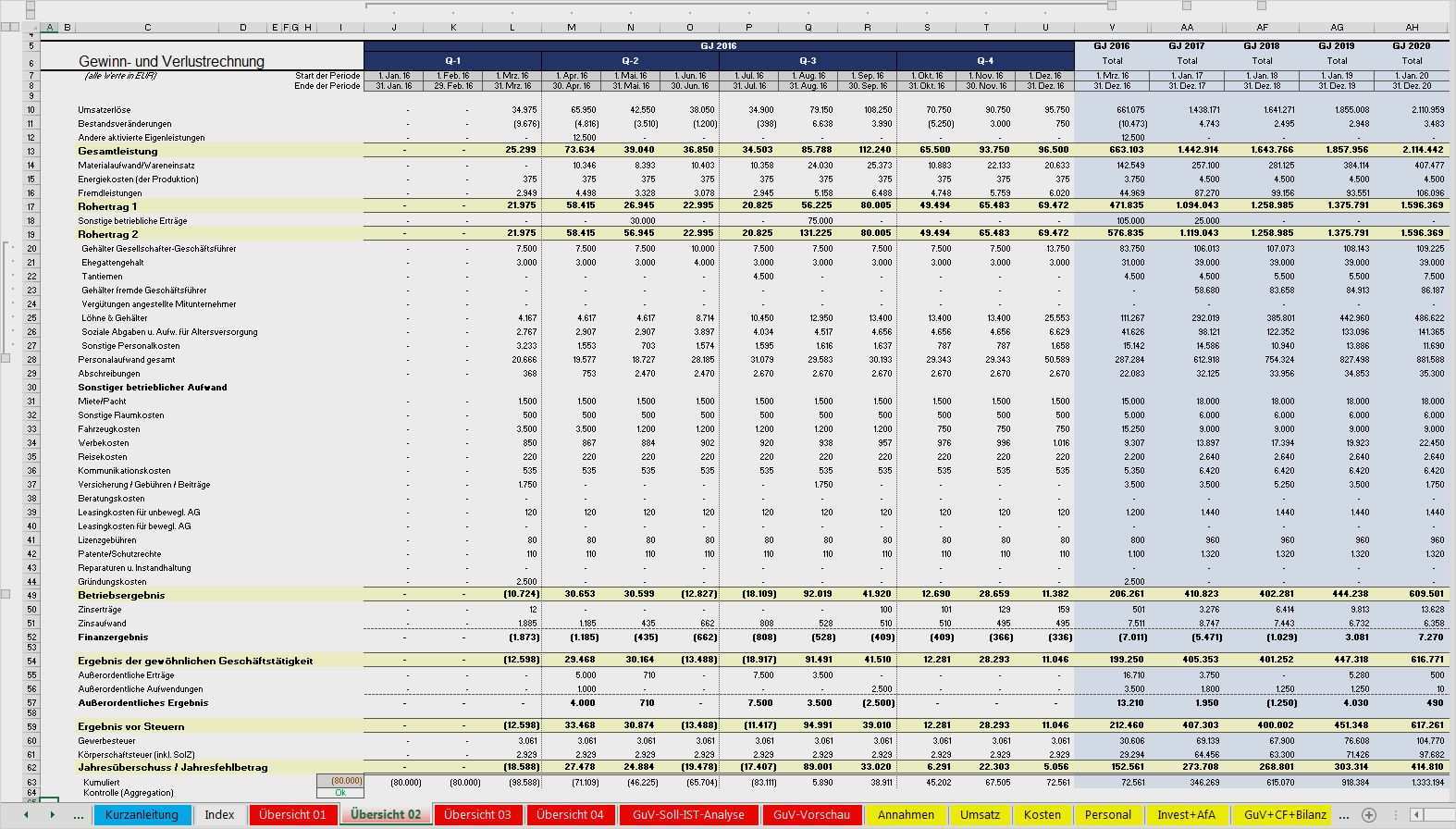Select column C header
The height and width of the screenshot is (829, 1456).
[x=148, y=28]
